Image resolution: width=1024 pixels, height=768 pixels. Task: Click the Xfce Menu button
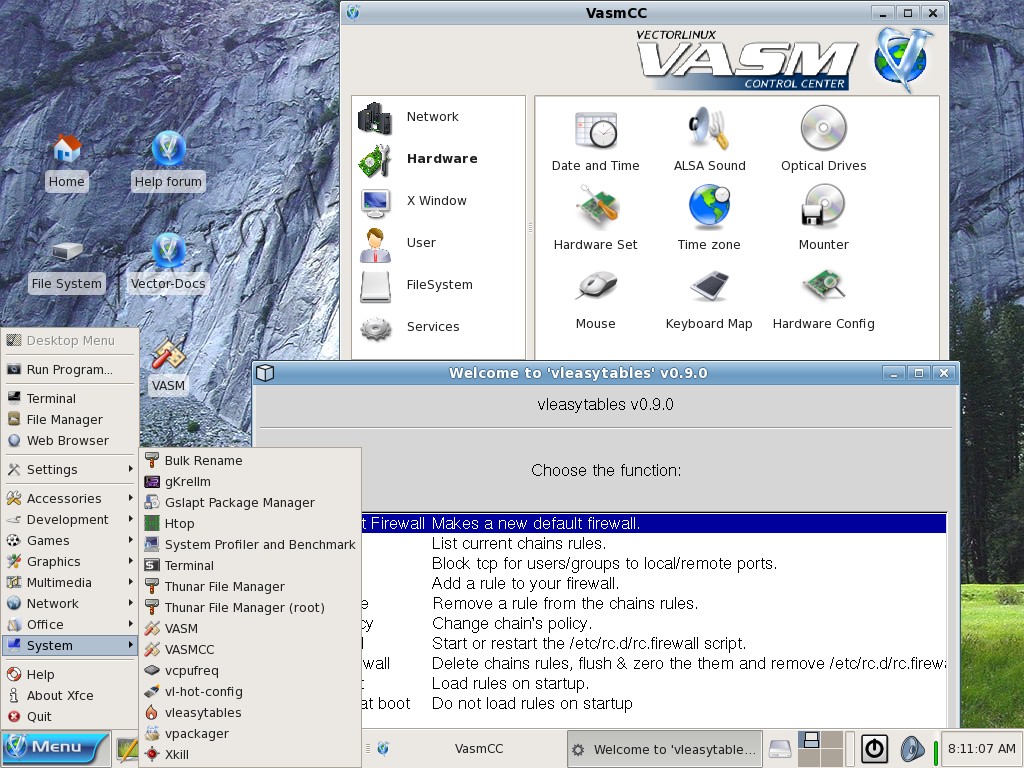[x=55, y=748]
